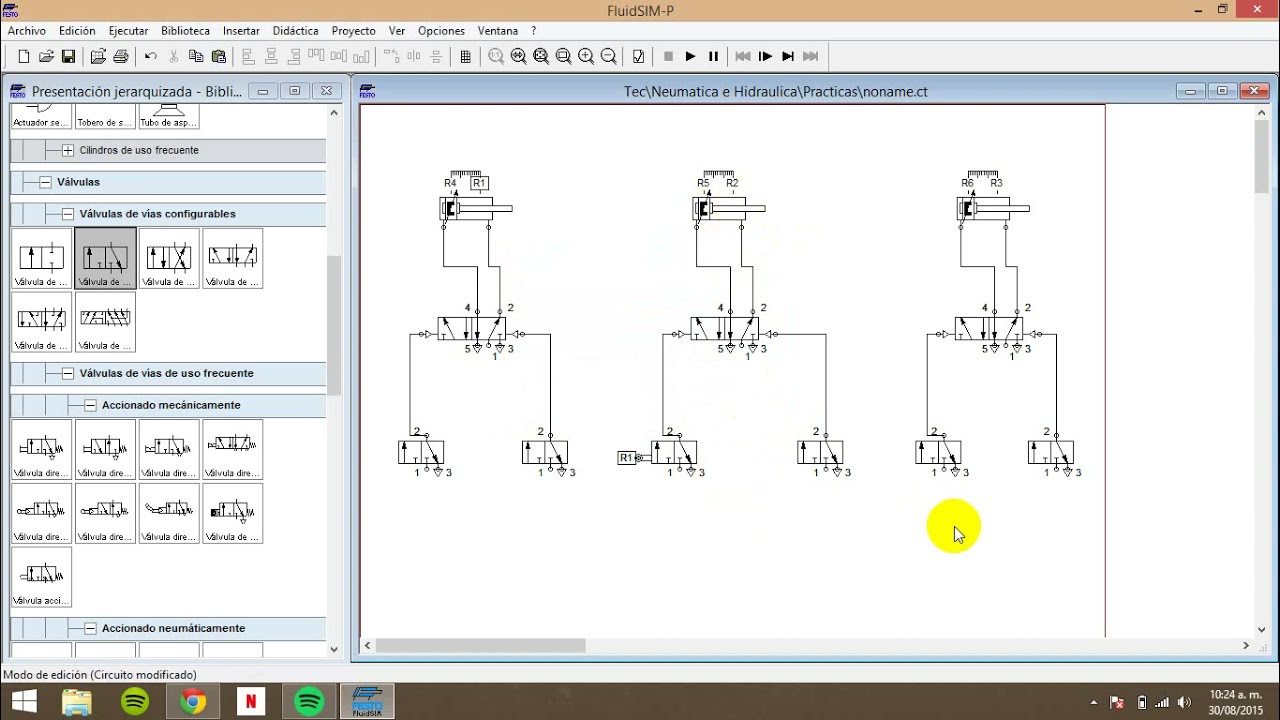Stop the simulation
Image resolution: width=1280 pixels, height=720 pixels.
point(668,57)
